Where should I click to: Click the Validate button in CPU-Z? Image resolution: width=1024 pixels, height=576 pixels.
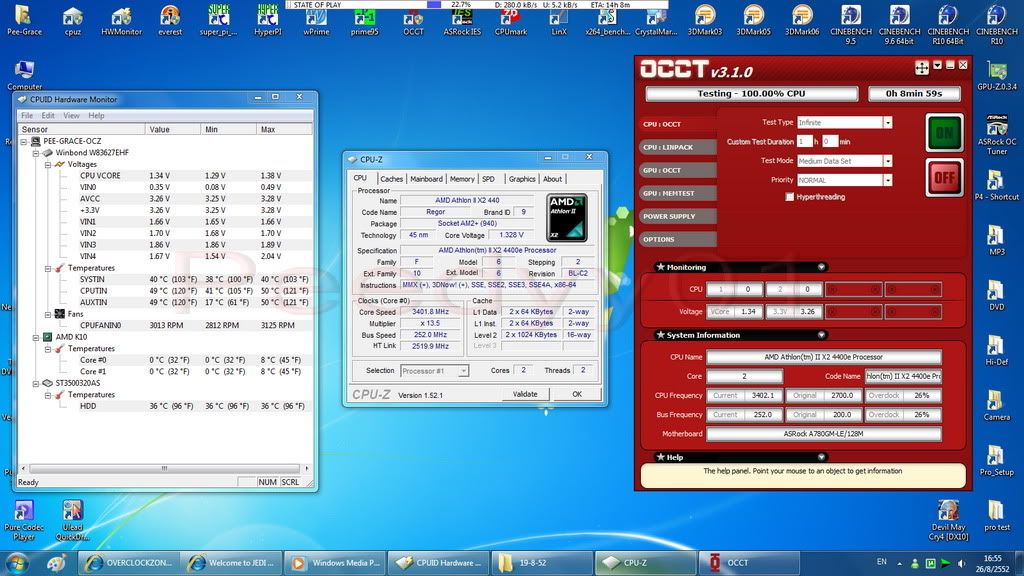pyautogui.click(x=525, y=394)
